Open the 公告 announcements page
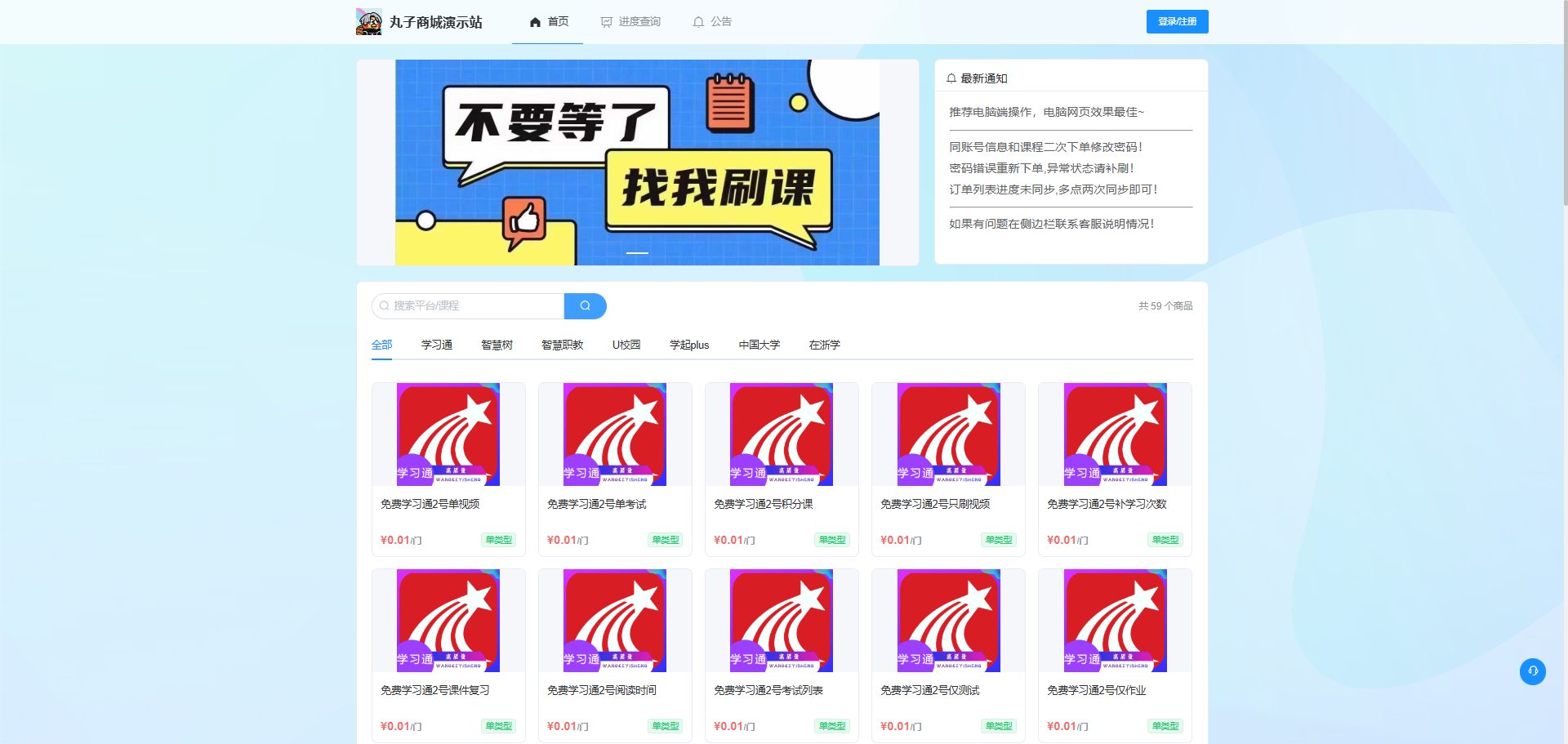This screenshot has width=1568, height=744. click(712, 22)
